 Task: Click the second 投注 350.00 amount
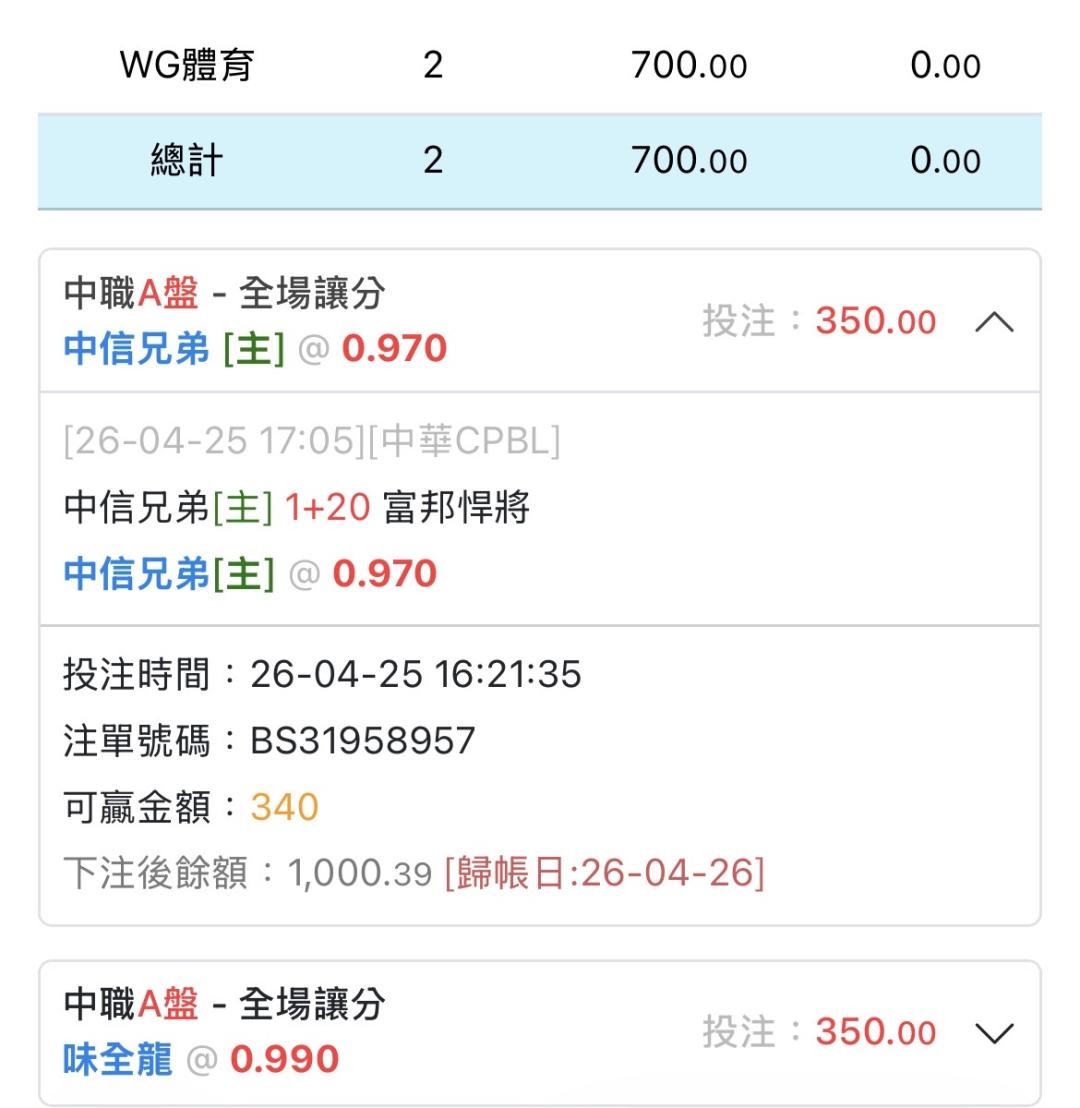click(875, 1033)
